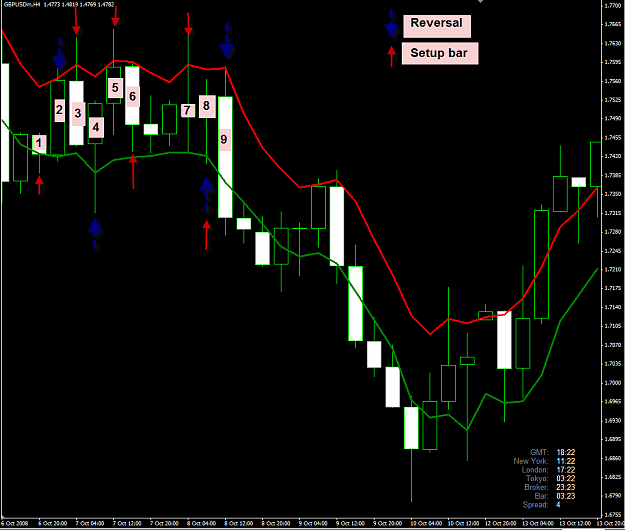
Task: Click the 9 Oct 12:00 time axis label
Action: click(350, 523)
